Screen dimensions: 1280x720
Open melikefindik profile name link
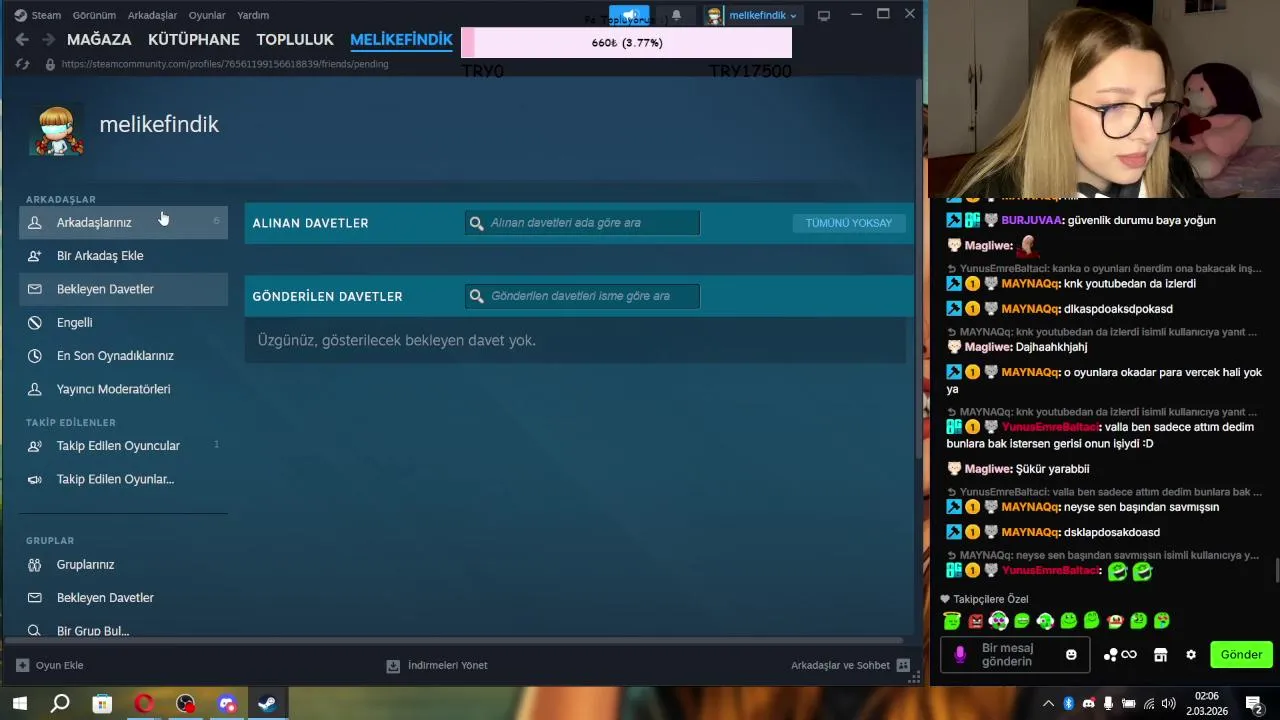159,124
